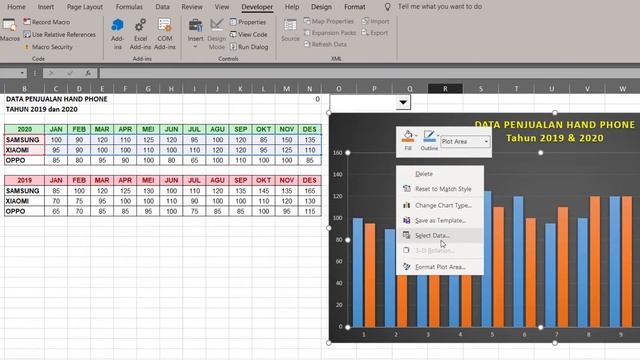Image resolution: width=640 pixels, height=360 pixels.
Task: Toggle Use Relative References
Action: (59, 35)
